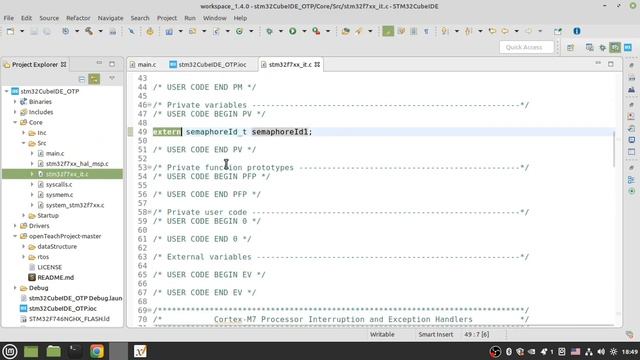The image size is (640, 360).
Task: Switch to the blue MX perspective icon
Action: pos(628,48)
